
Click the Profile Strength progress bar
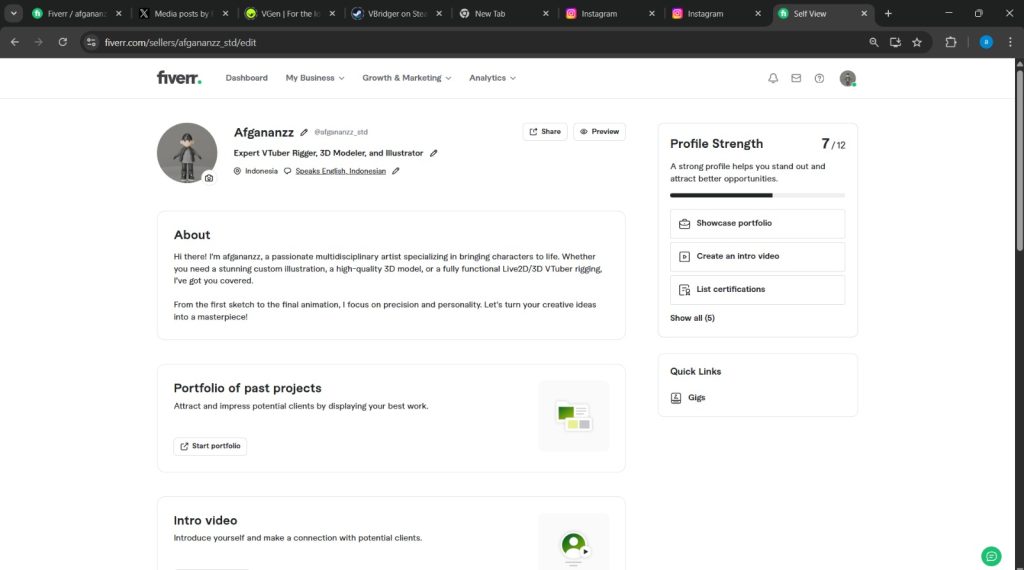click(757, 195)
